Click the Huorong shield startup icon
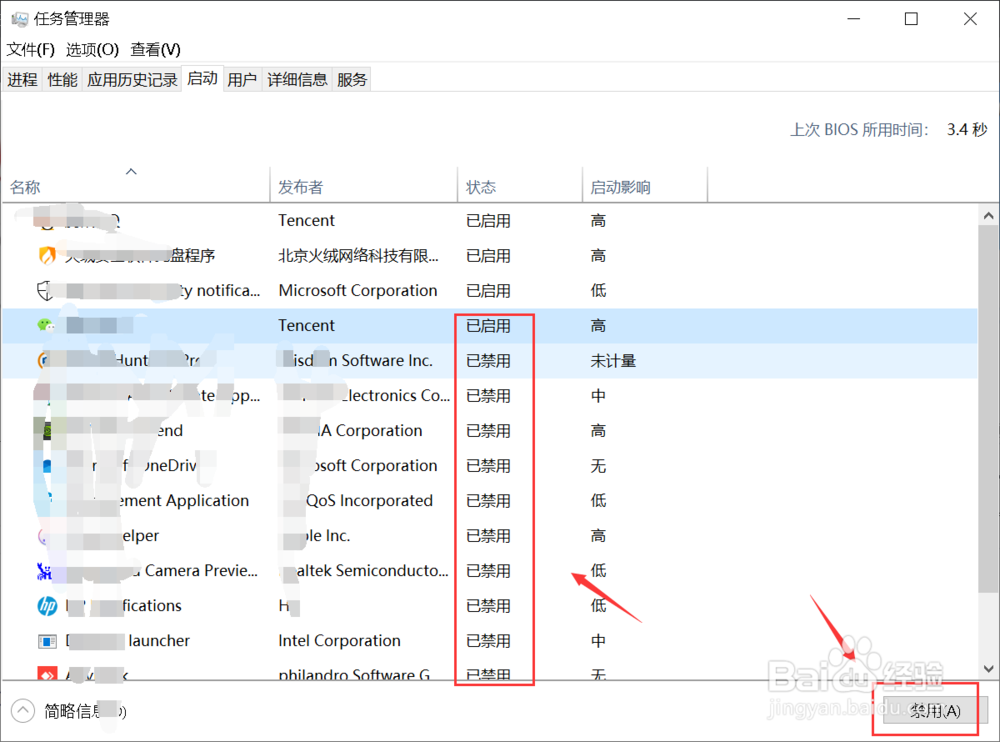The image size is (1000, 742). tap(47, 255)
